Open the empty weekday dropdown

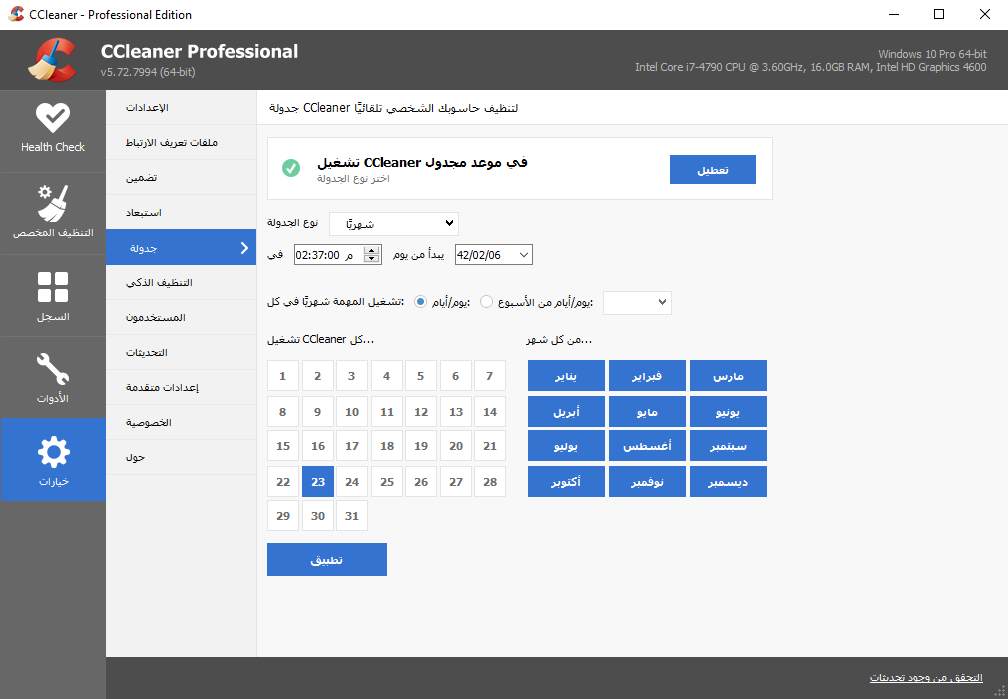[x=637, y=302]
